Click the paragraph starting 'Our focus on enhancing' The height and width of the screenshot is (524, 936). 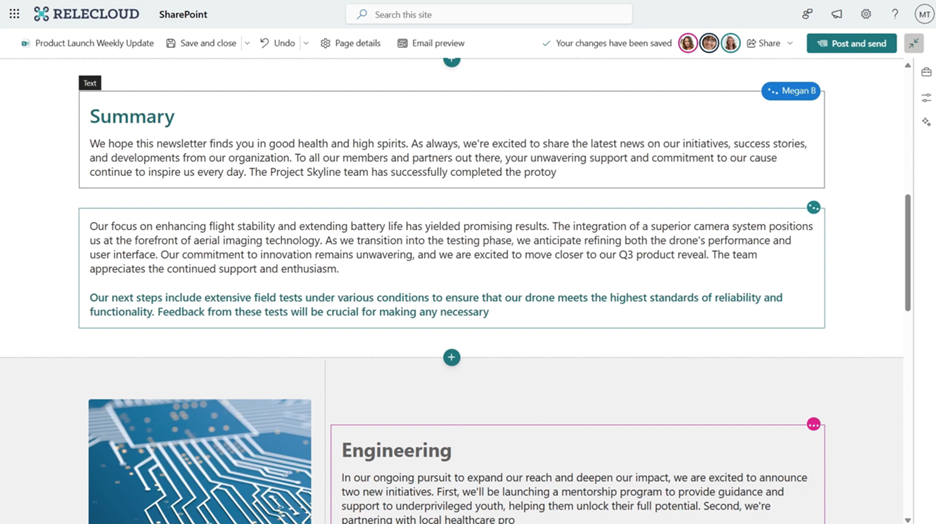[451, 247]
